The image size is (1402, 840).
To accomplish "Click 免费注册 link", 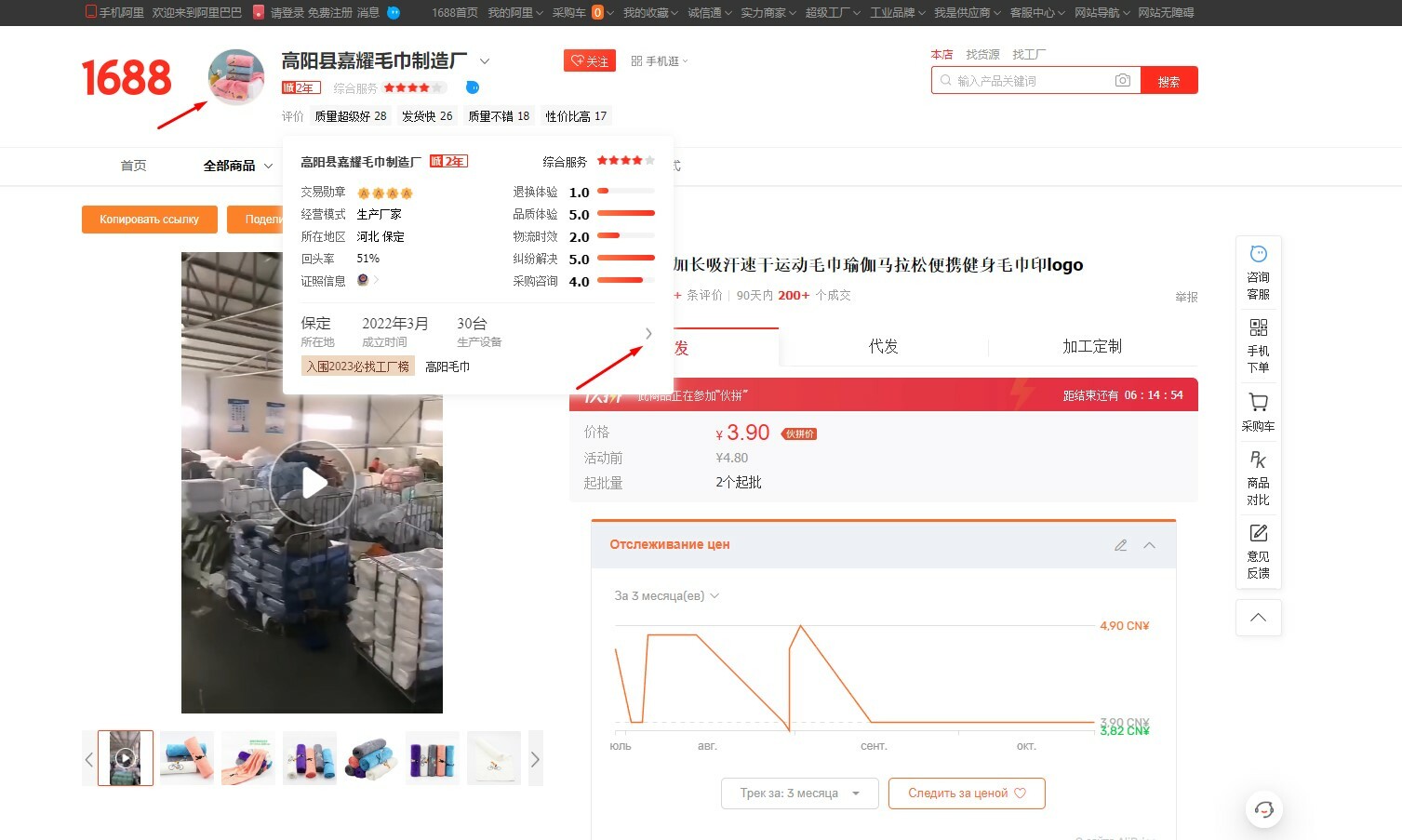I will (x=330, y=12).
